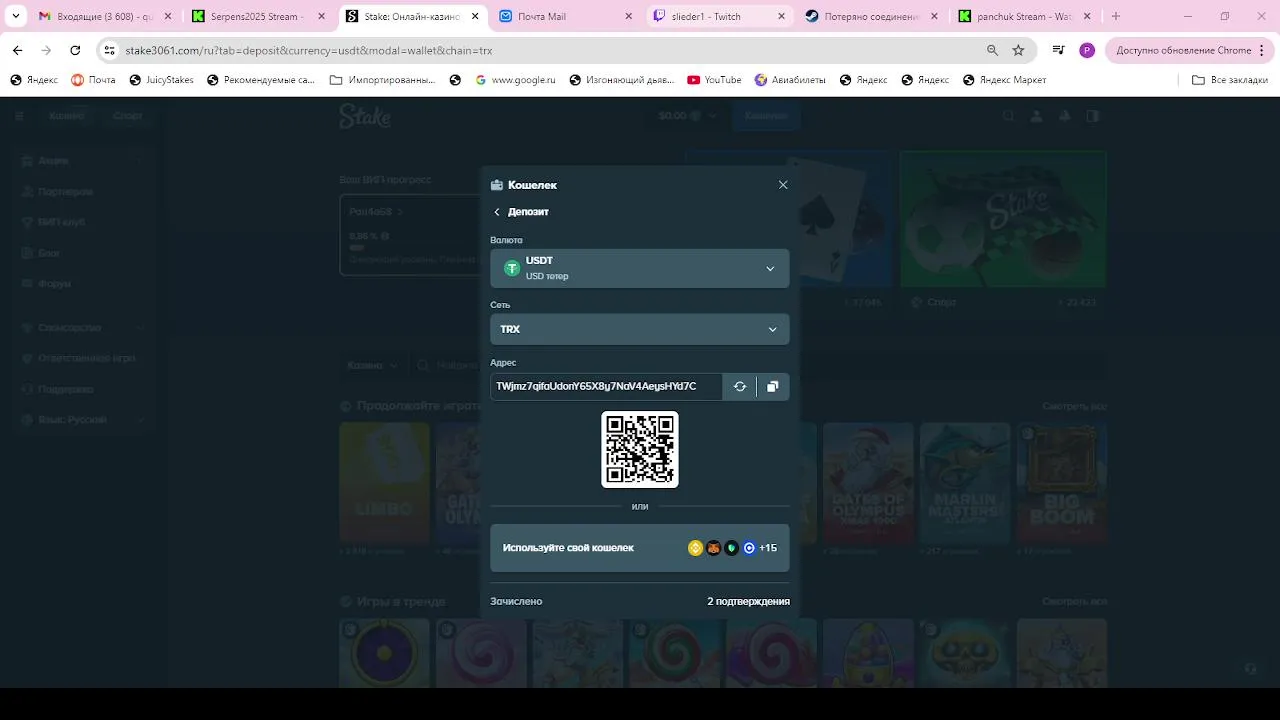Toggle the hamburger sidebar menu
1280x720 pixels.
19,116
